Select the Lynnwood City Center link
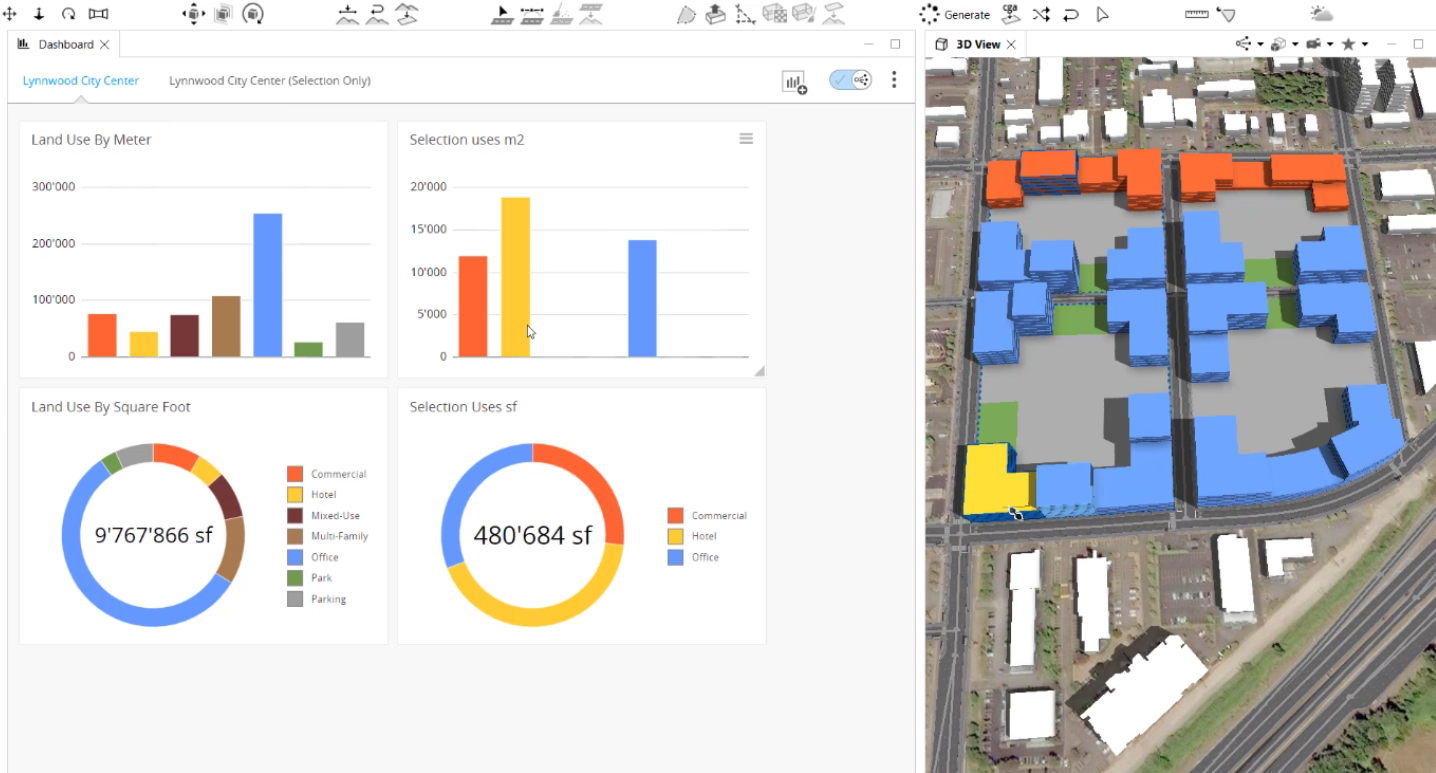1436x773 pixels. click(80, 80)
